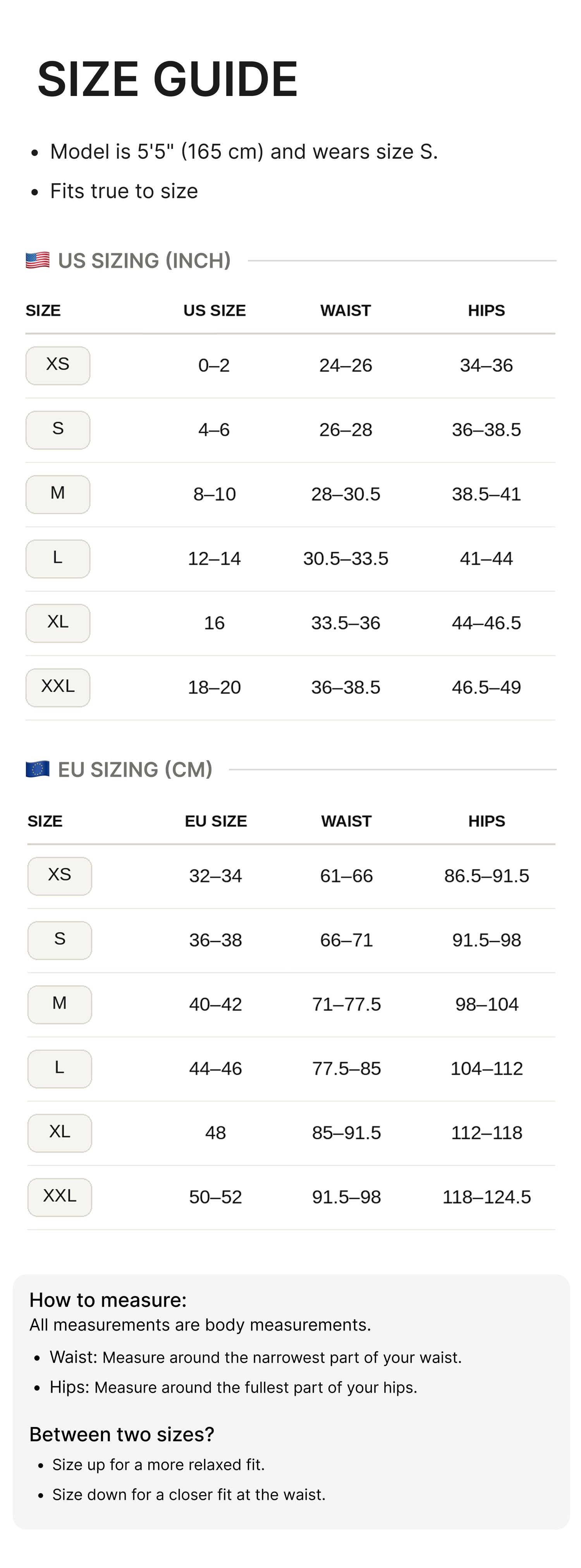The height and width of the screenshot is (1568, 581).
Task: Choose the XXL badge in US sizing table
Action: tap(58, 687)
